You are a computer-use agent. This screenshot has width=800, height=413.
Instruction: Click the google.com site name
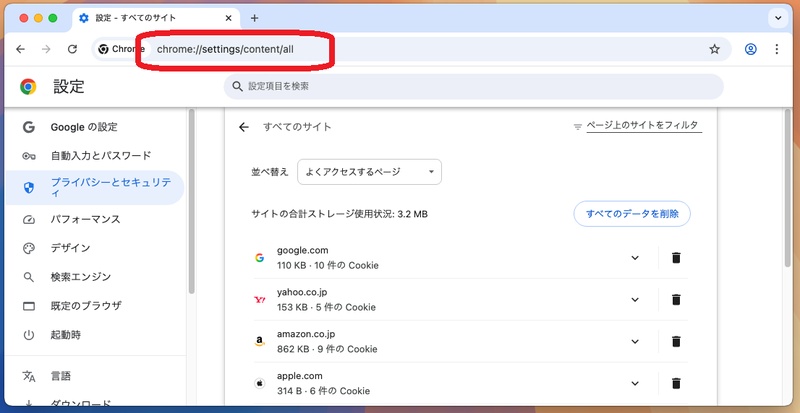coord(303,251)
